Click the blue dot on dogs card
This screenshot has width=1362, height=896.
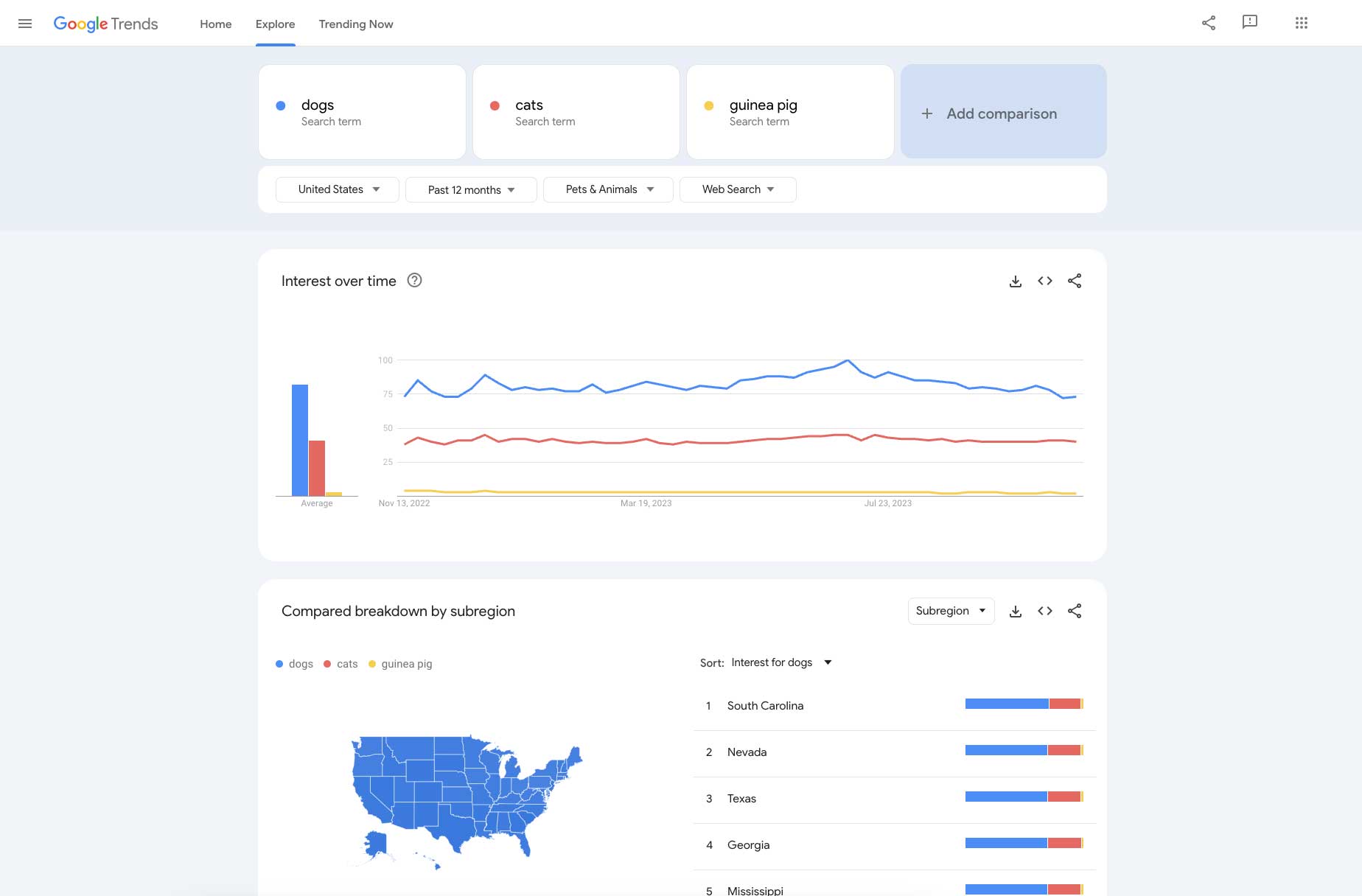point(280,105)
